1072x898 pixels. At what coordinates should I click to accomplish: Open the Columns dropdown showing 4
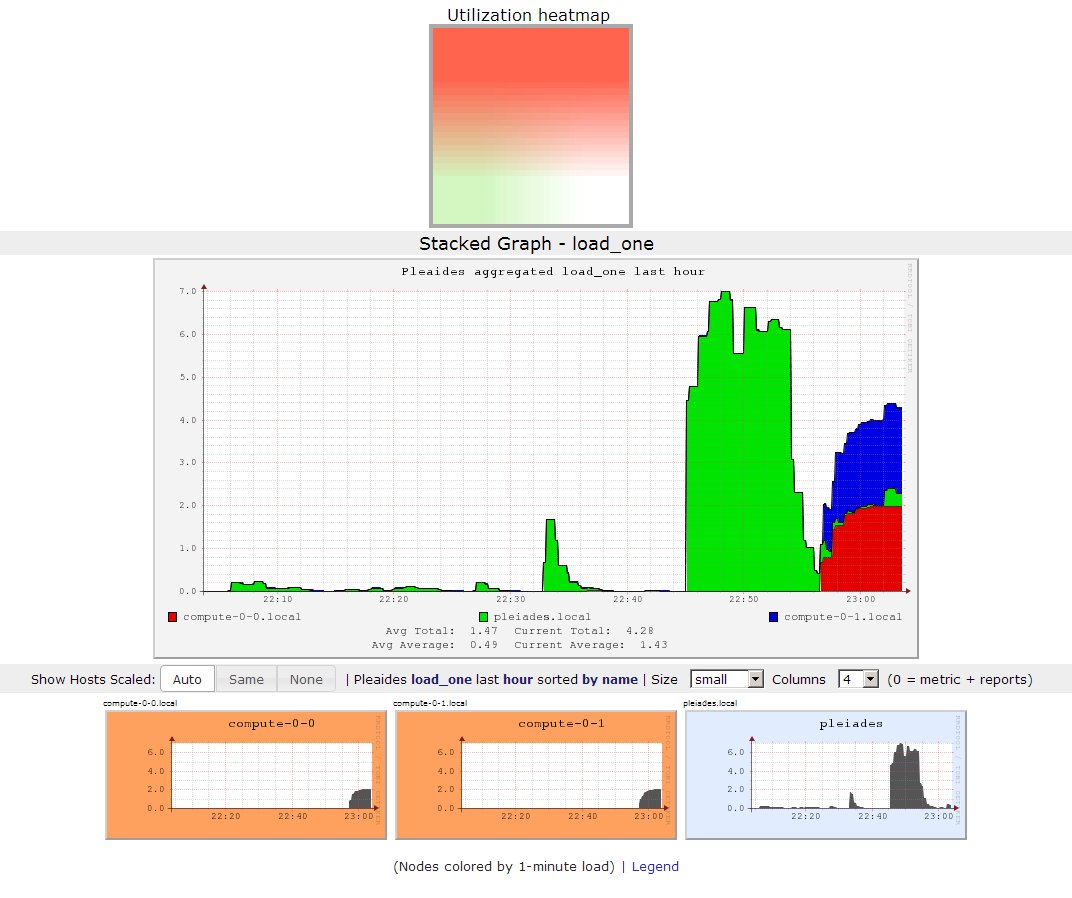pos(858,679)
